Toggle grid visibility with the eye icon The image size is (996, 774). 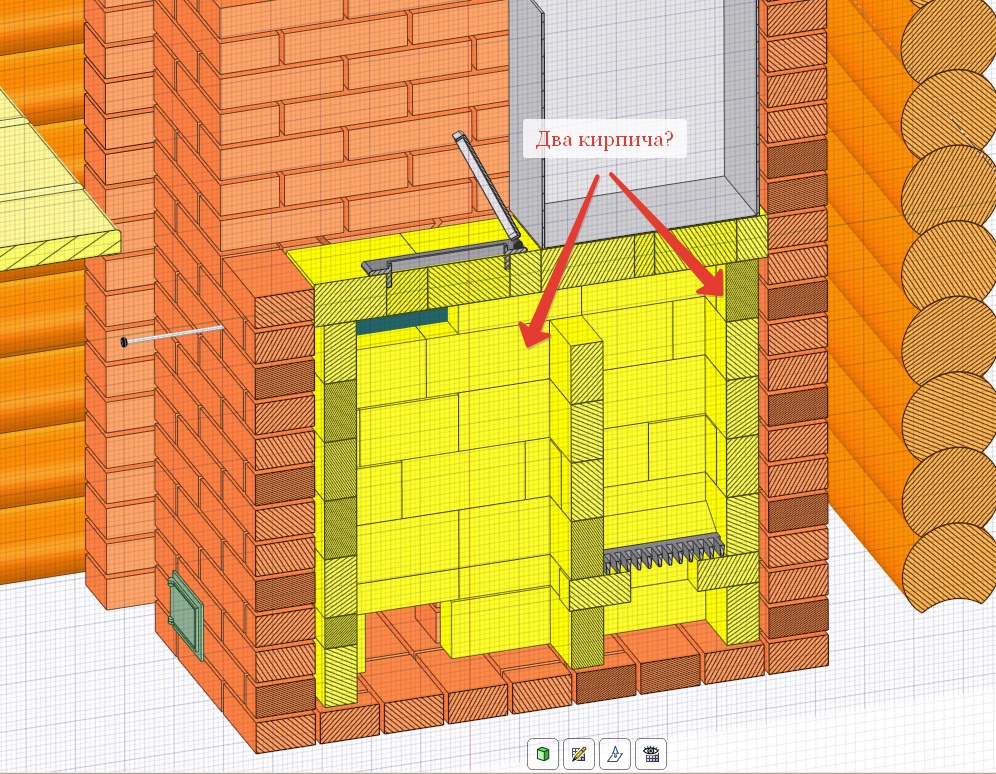click(x=651, y=753)
